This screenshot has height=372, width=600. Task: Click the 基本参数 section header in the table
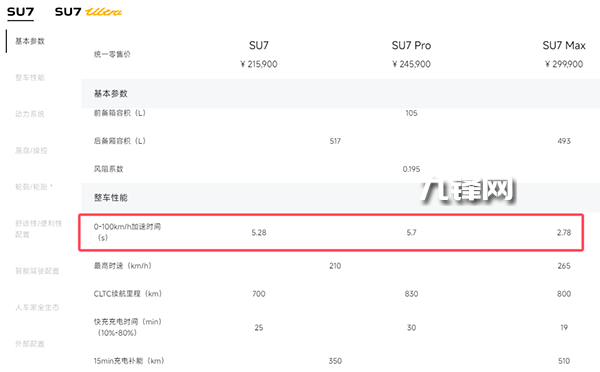(111, 93)
